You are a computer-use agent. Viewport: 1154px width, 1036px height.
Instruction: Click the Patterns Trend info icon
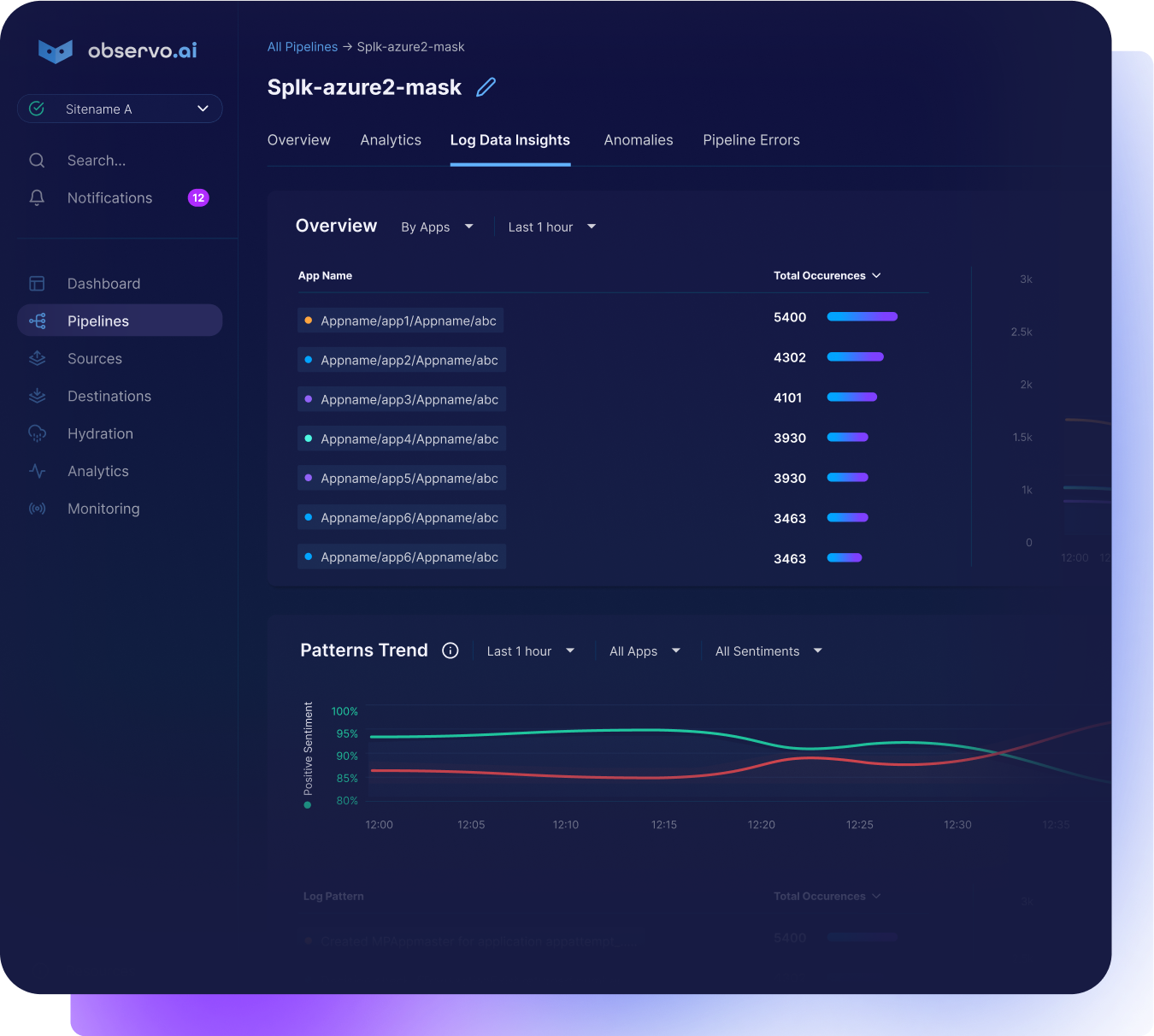coord(450,651)
